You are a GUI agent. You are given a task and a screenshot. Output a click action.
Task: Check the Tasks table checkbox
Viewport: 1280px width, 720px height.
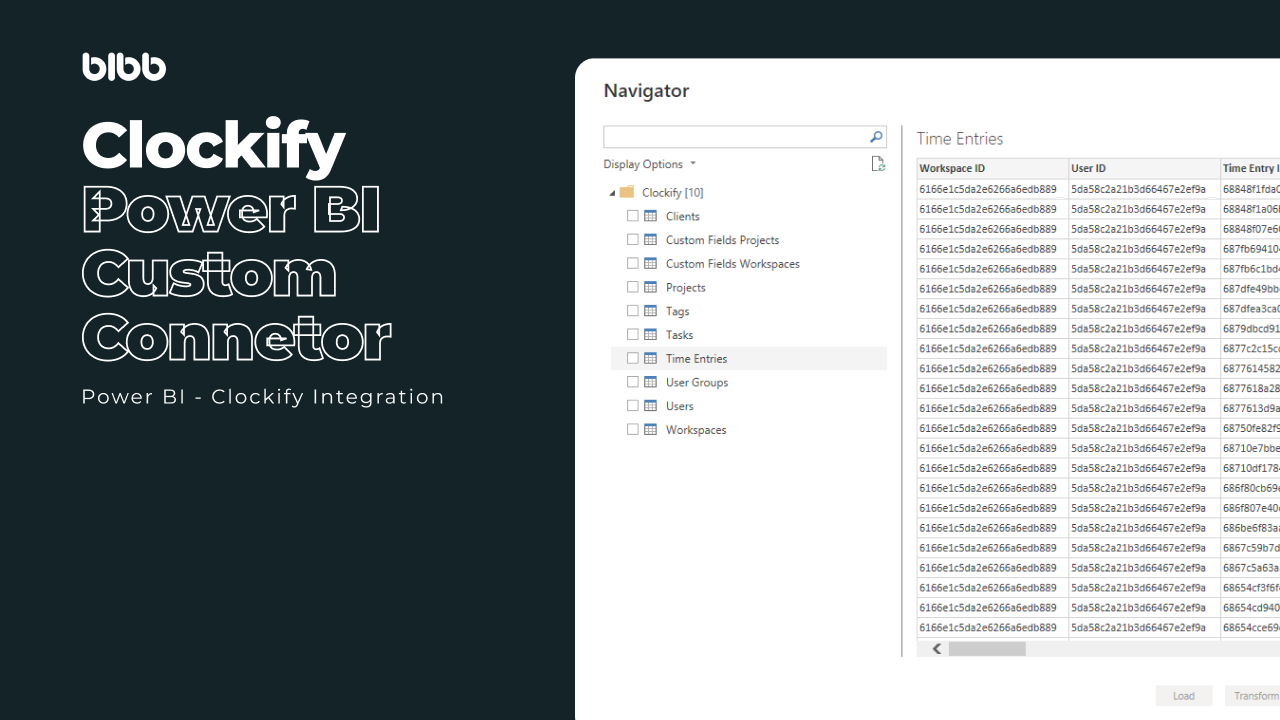pyautogui.click(x=632, y=335)
